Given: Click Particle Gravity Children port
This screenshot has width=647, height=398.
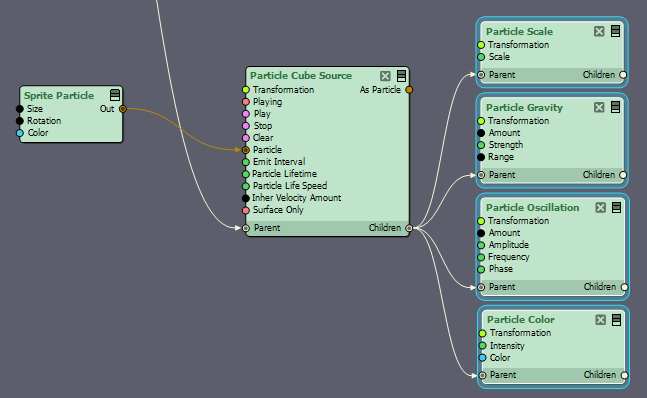Looking at the screenshot, I should [623, 175].
